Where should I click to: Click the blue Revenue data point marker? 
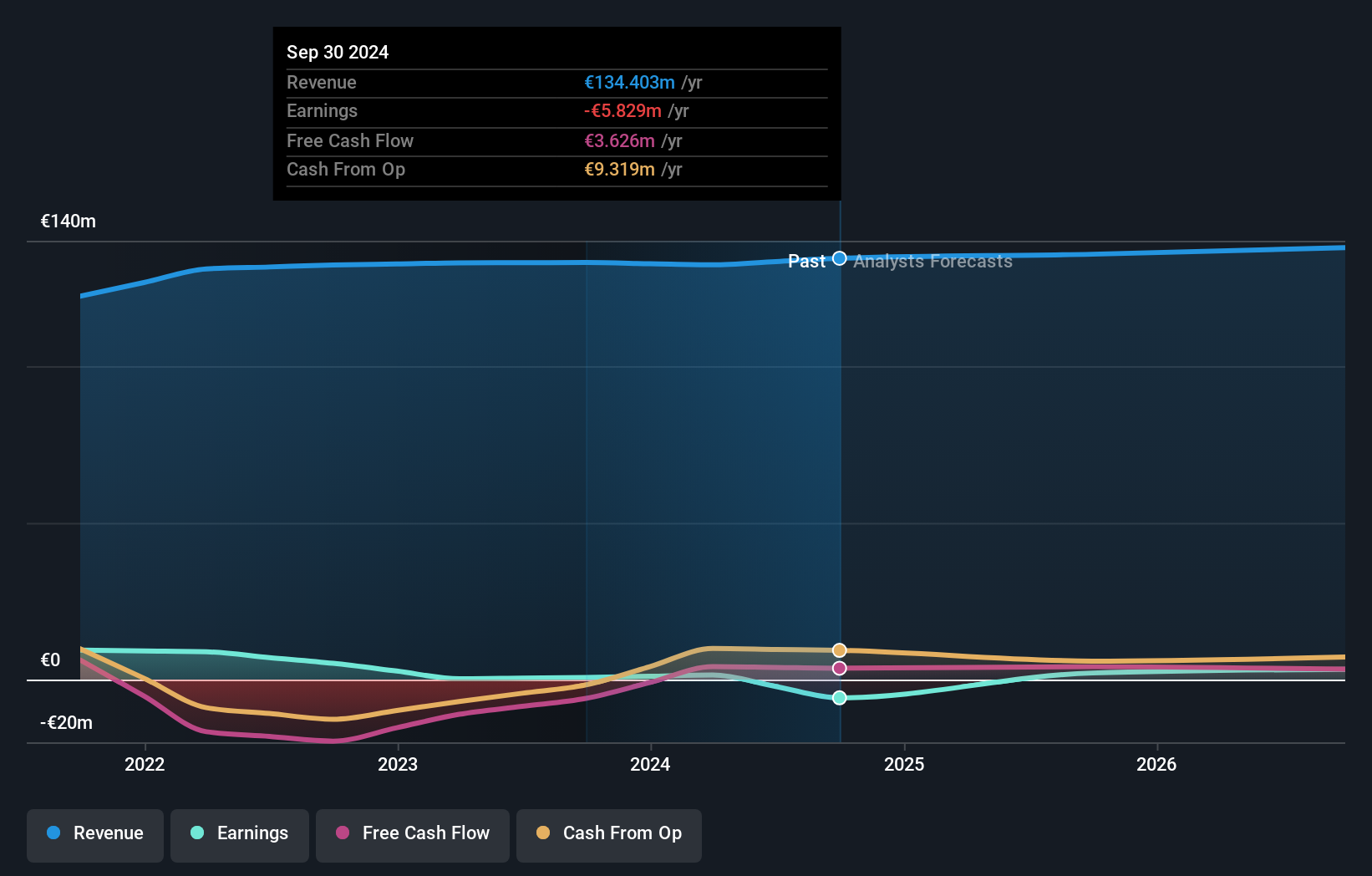pos(840,258)
